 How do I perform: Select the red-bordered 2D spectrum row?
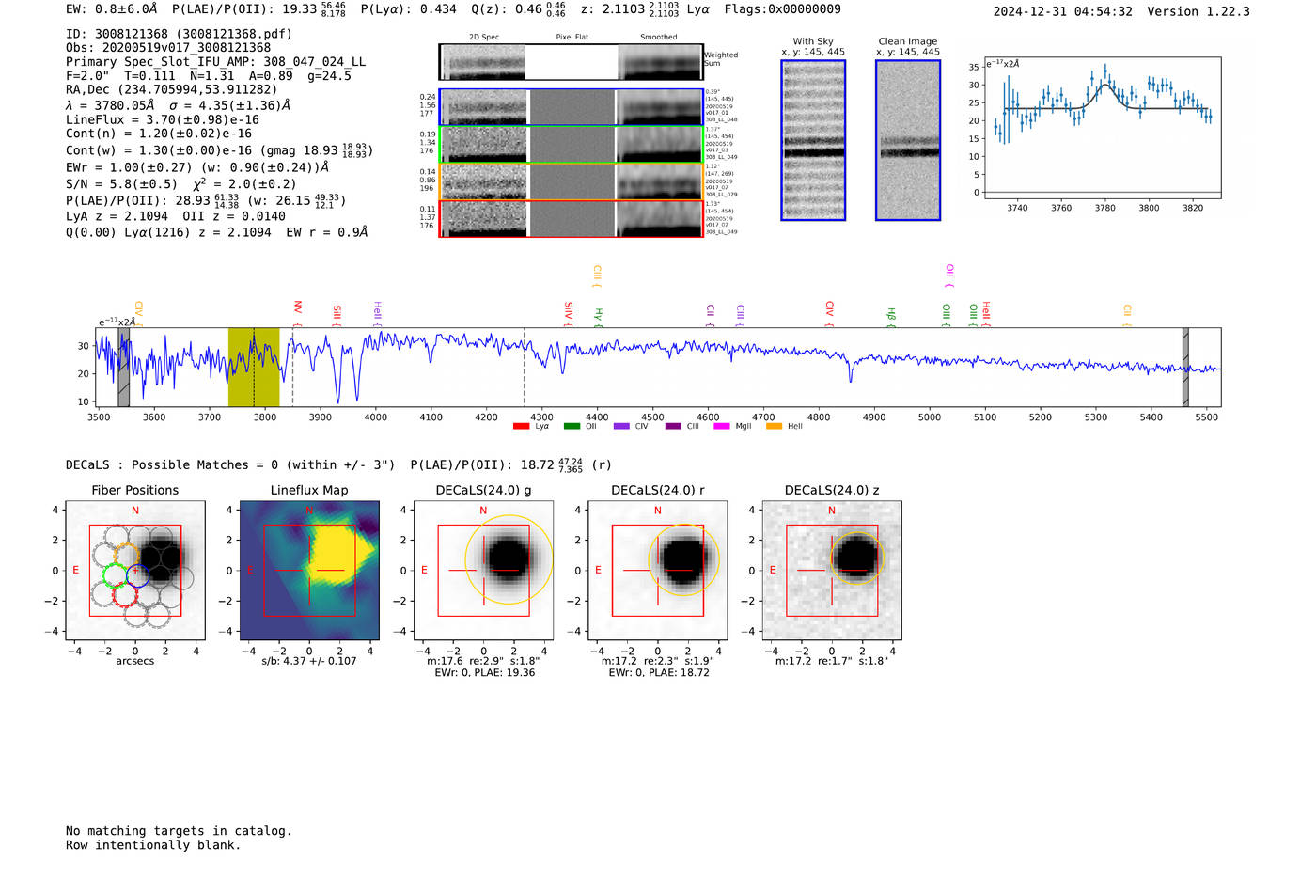point(571,218)
